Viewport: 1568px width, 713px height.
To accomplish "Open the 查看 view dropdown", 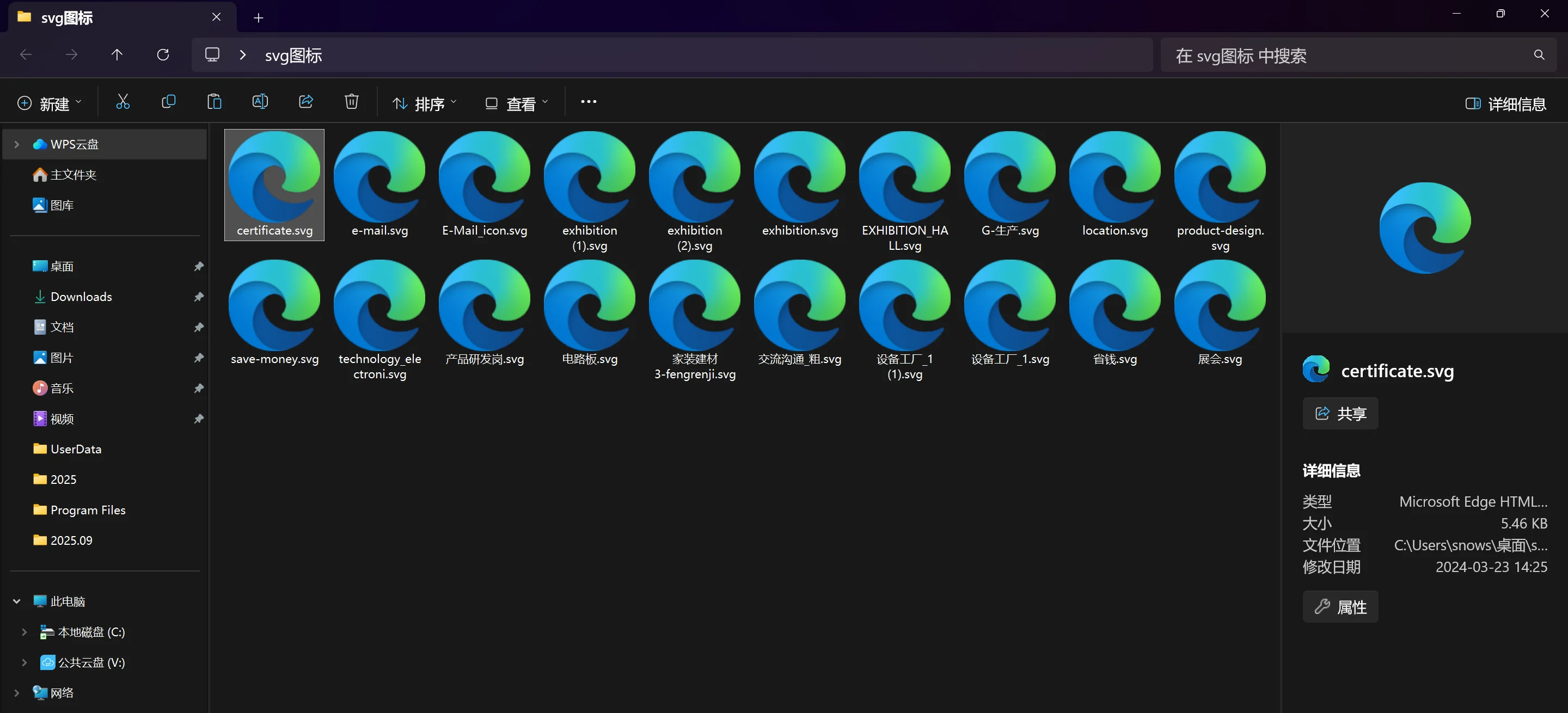I will tap(517, 103).
